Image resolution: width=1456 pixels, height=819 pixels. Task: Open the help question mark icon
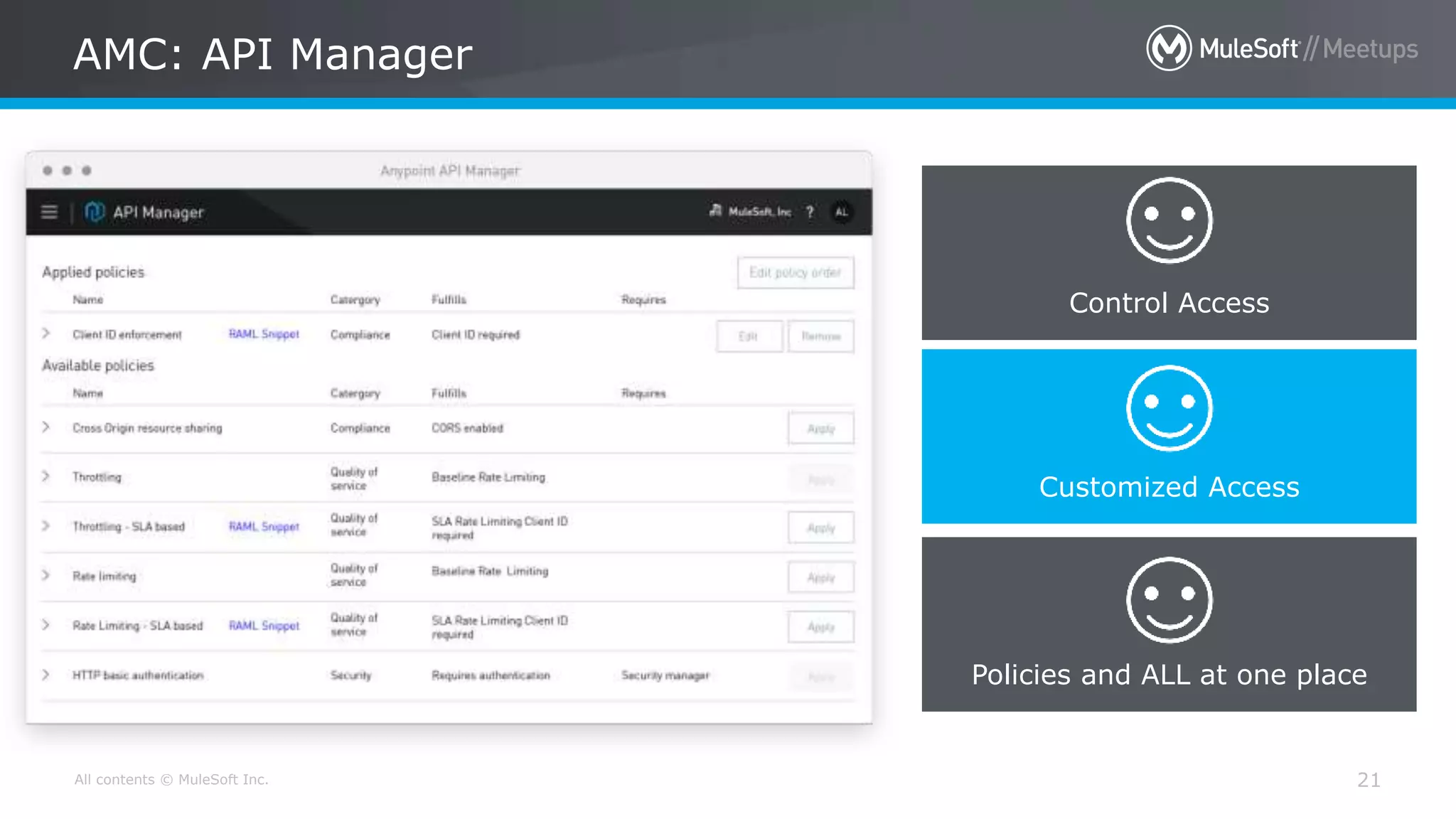point(810,212)
